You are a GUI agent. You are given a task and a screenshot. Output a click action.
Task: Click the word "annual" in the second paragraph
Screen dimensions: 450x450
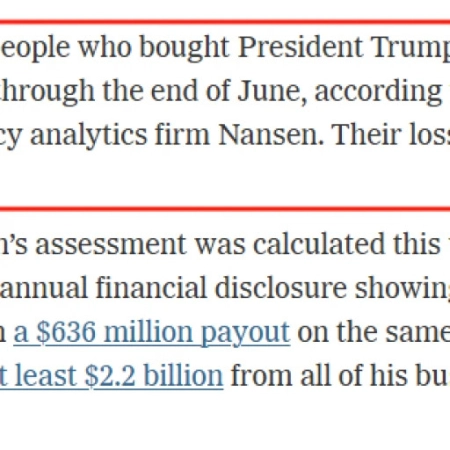point(44,289)
